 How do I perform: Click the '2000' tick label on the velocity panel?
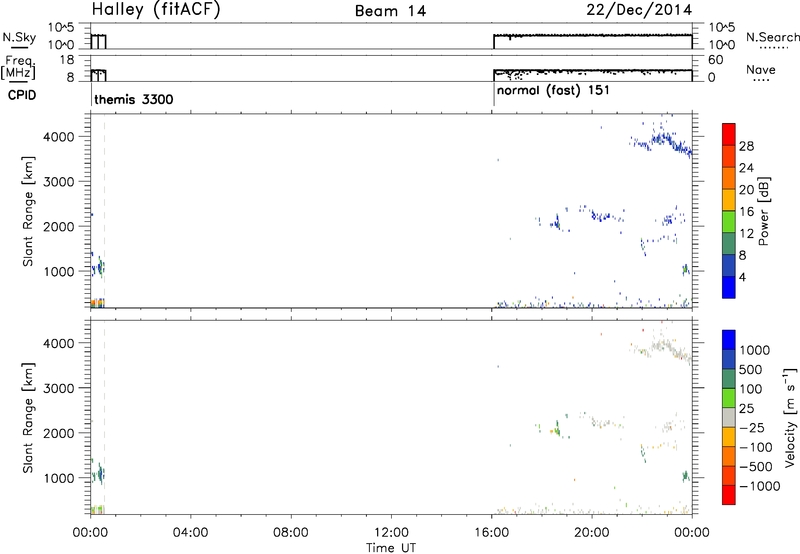60,433
